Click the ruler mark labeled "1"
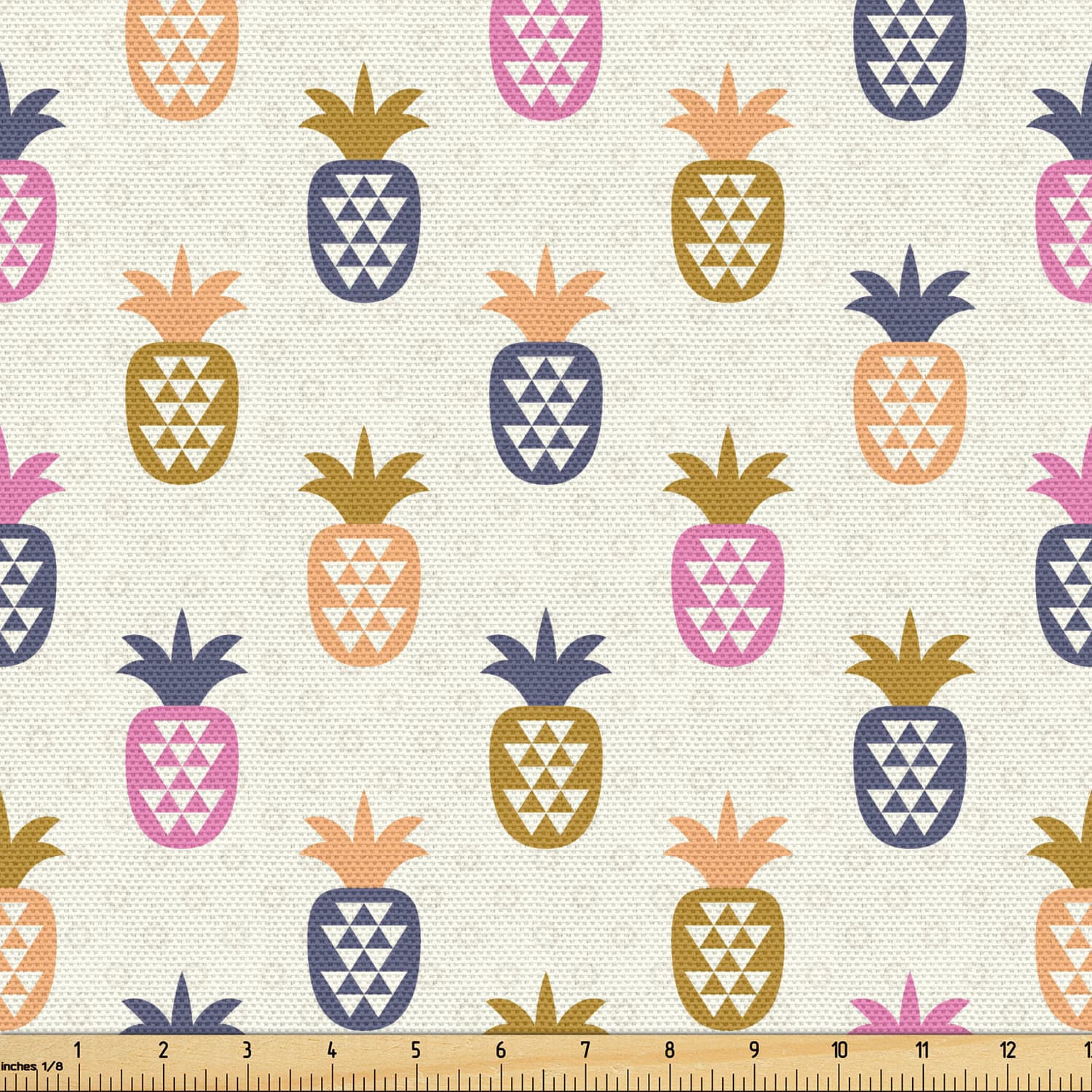 pos(77,1050)
